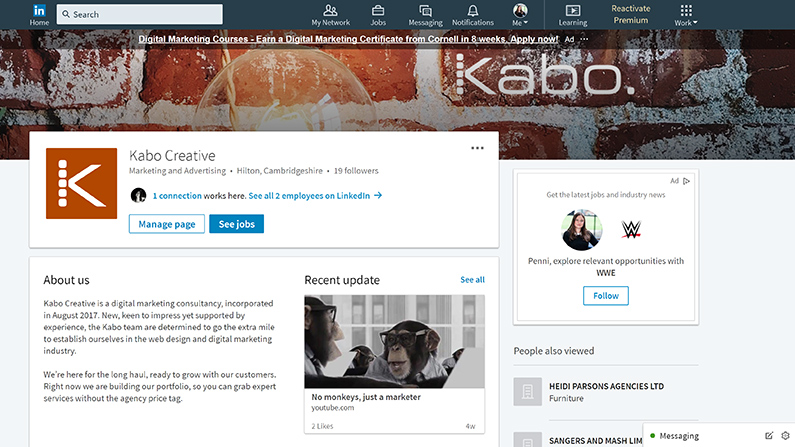Viewport: 795px width, 447px height.
Task: Open Messaging icon in top bar
Action: point(425,11)
